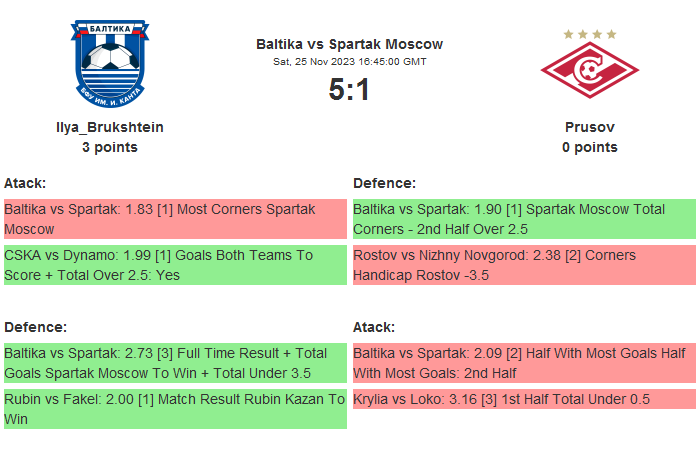
Task: Click the Baltika vs Spartak Moscow title
Action: [349, 44]
